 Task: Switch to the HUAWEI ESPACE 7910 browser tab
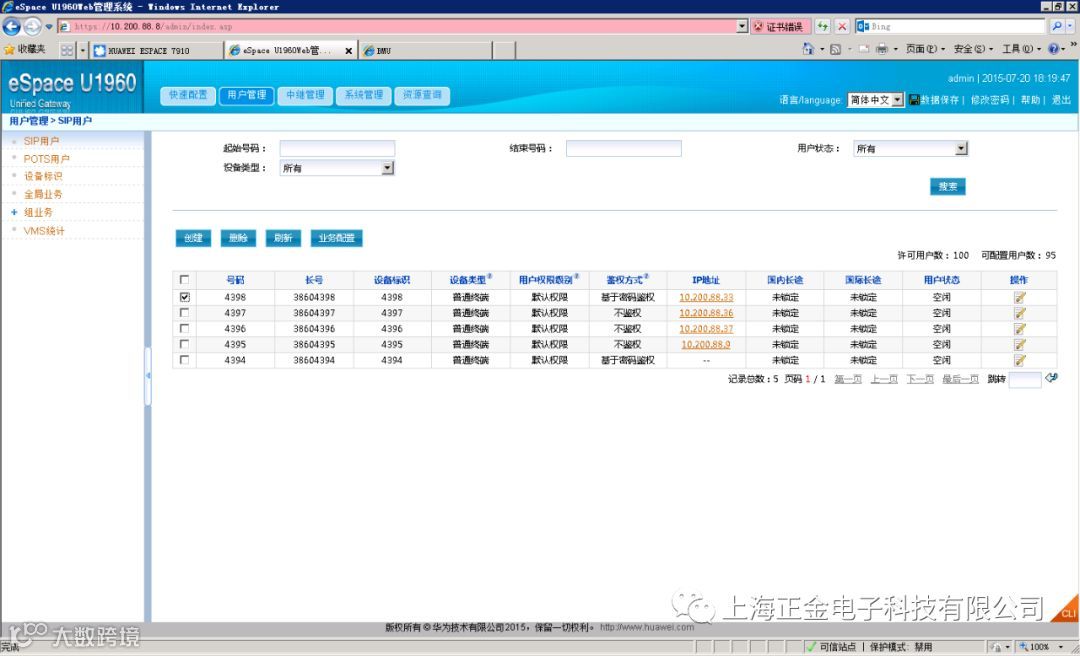click(156, 51)
